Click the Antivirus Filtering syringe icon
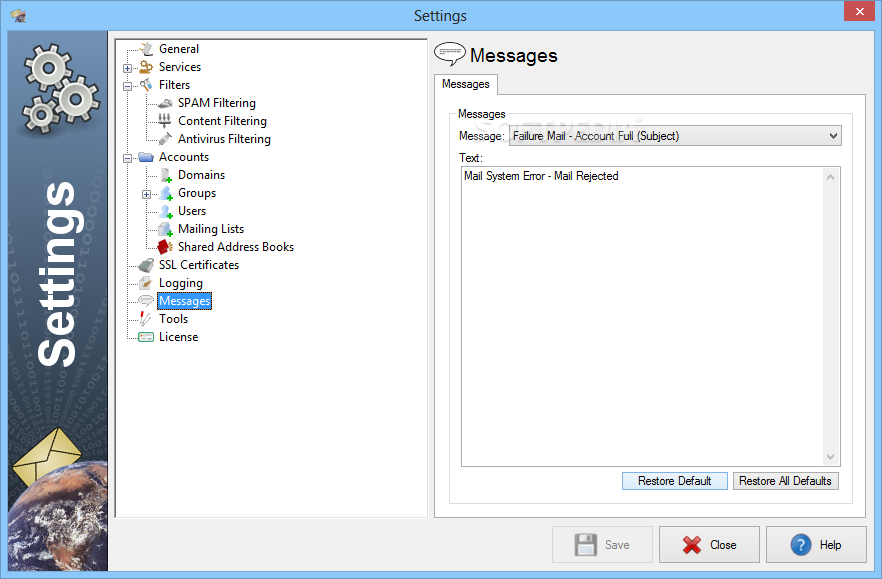This screenshot has height=579, width=882. (x=165, y=139)
